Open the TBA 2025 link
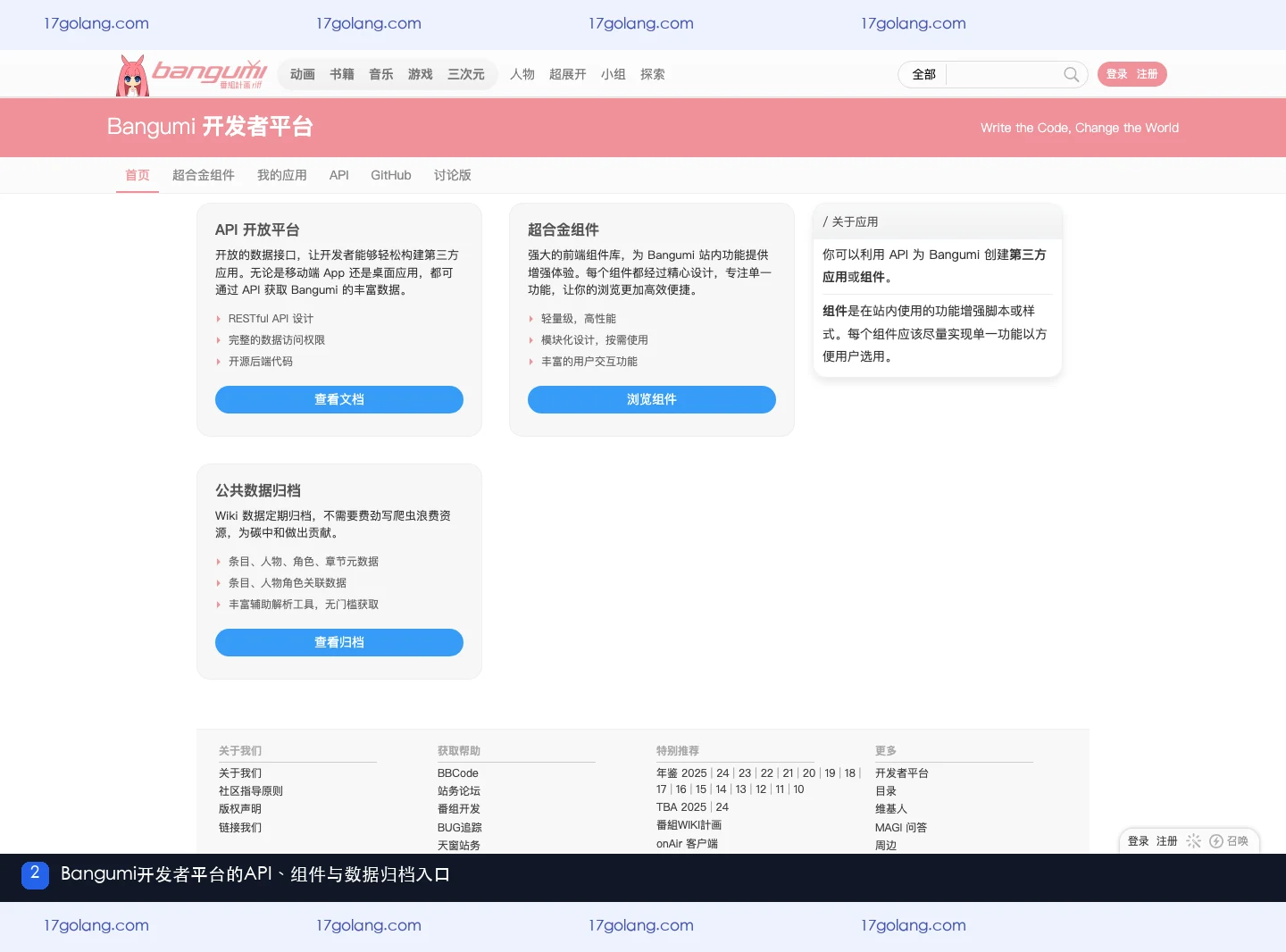Viewport: 1286px width, 952px height. point(681,807)
